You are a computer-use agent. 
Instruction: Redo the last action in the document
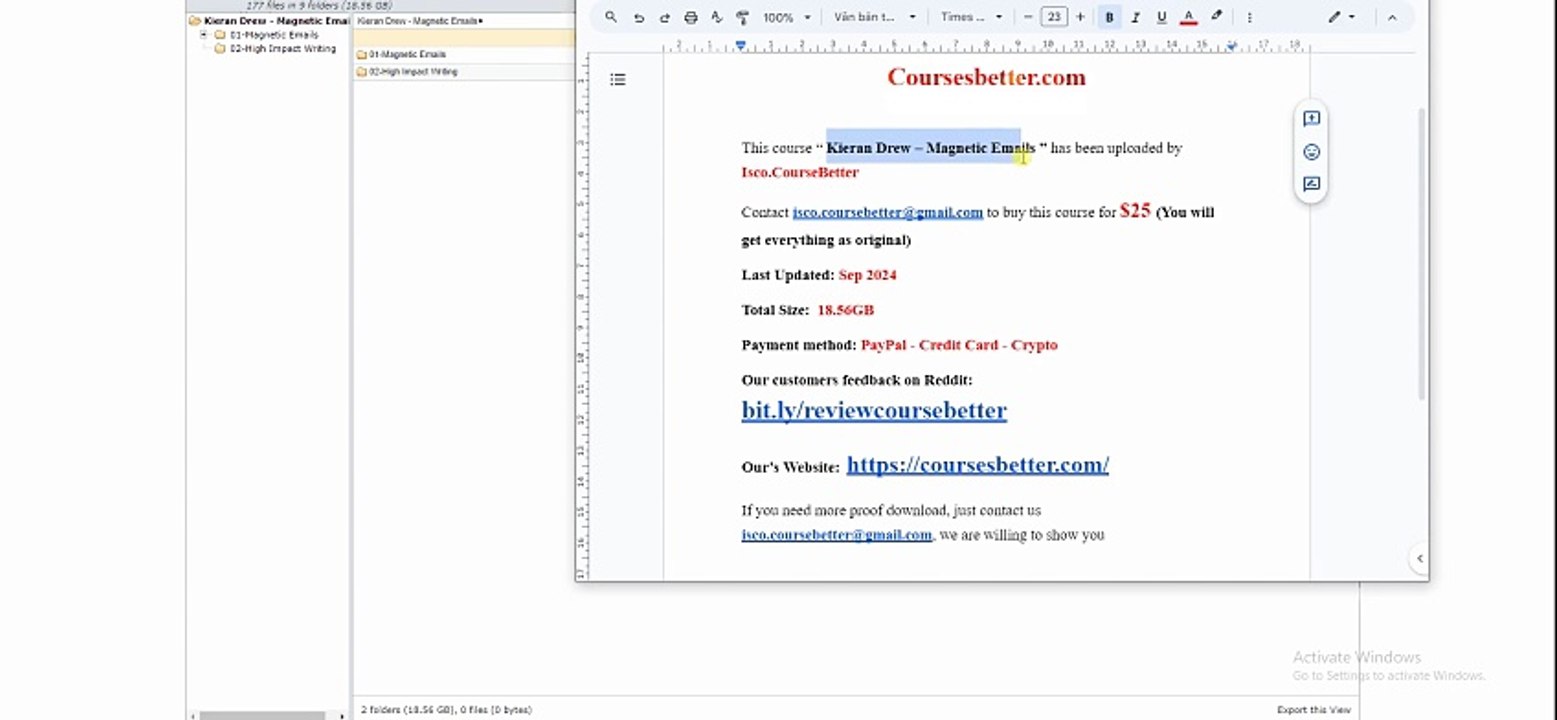click(x=664, y=17)
